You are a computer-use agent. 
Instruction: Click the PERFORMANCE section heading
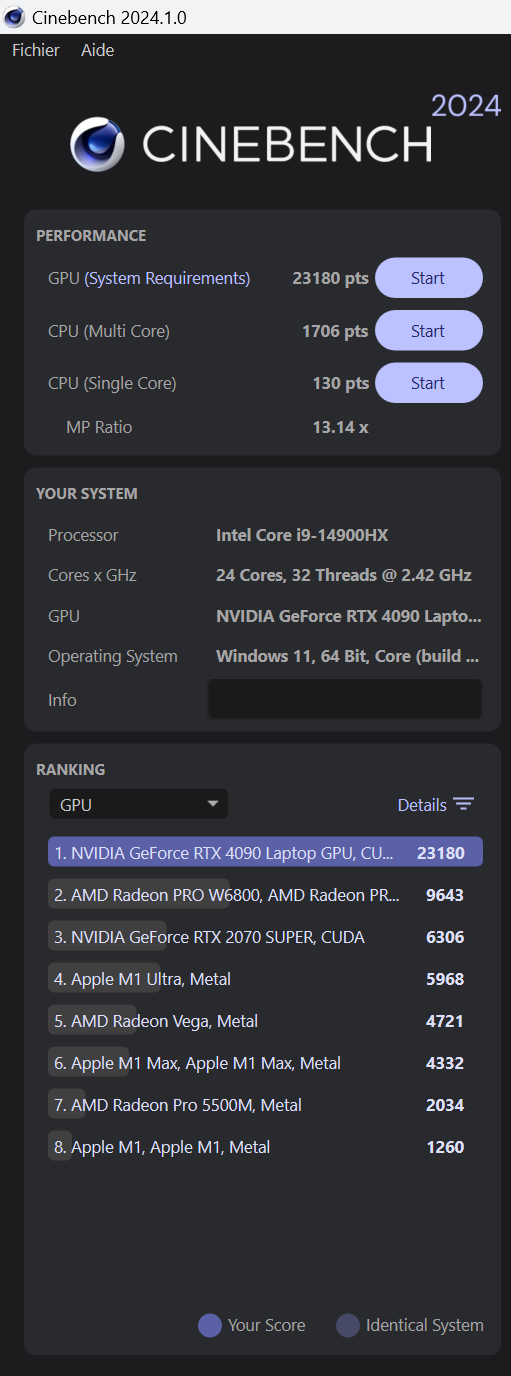pyautogui.click(x=91, y=236)
